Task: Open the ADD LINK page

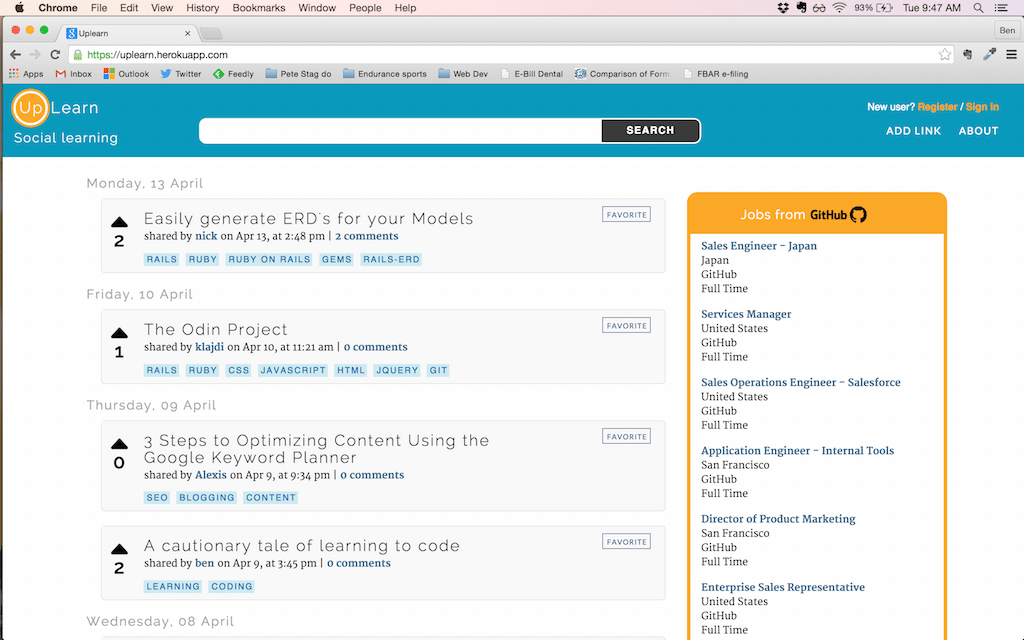Action: coord(913,131)
